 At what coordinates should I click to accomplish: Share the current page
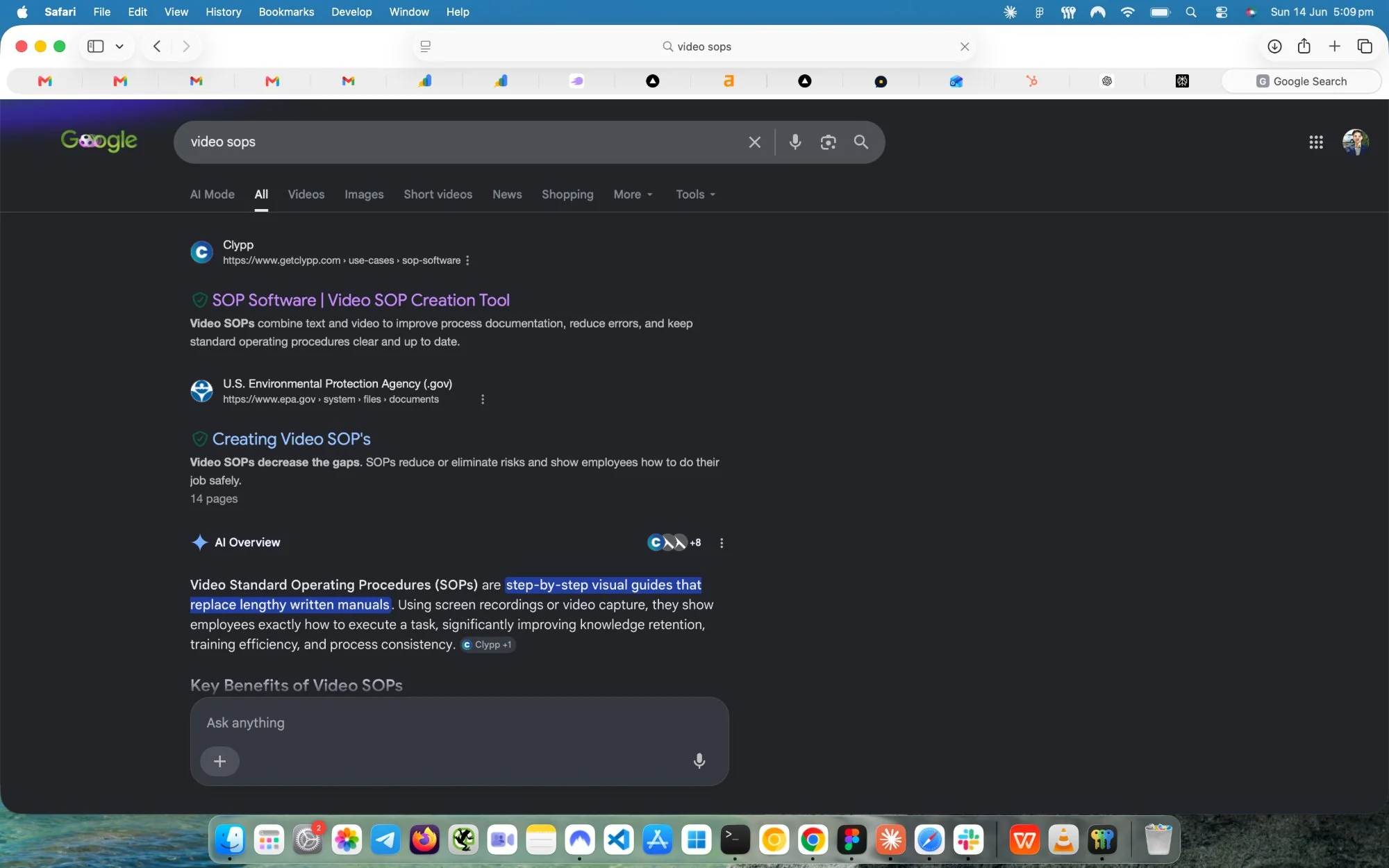point(1304,47)
